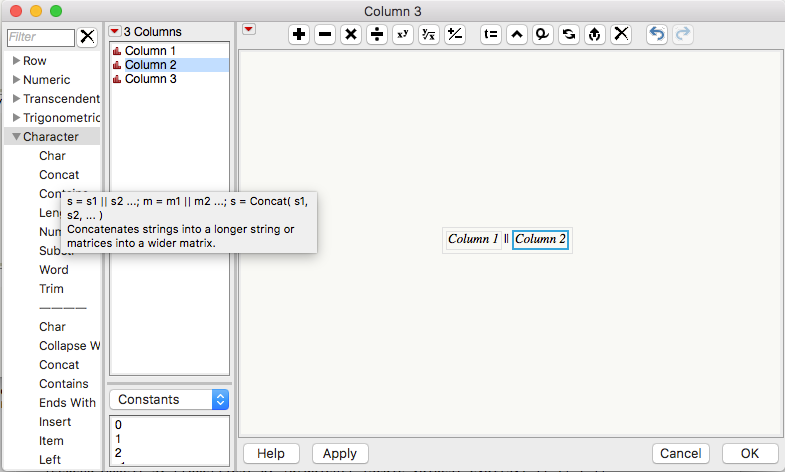Screen dimensions: 785x472
Task: Click the Subtract (minus) operator button
Action: [x=325, y=35]
